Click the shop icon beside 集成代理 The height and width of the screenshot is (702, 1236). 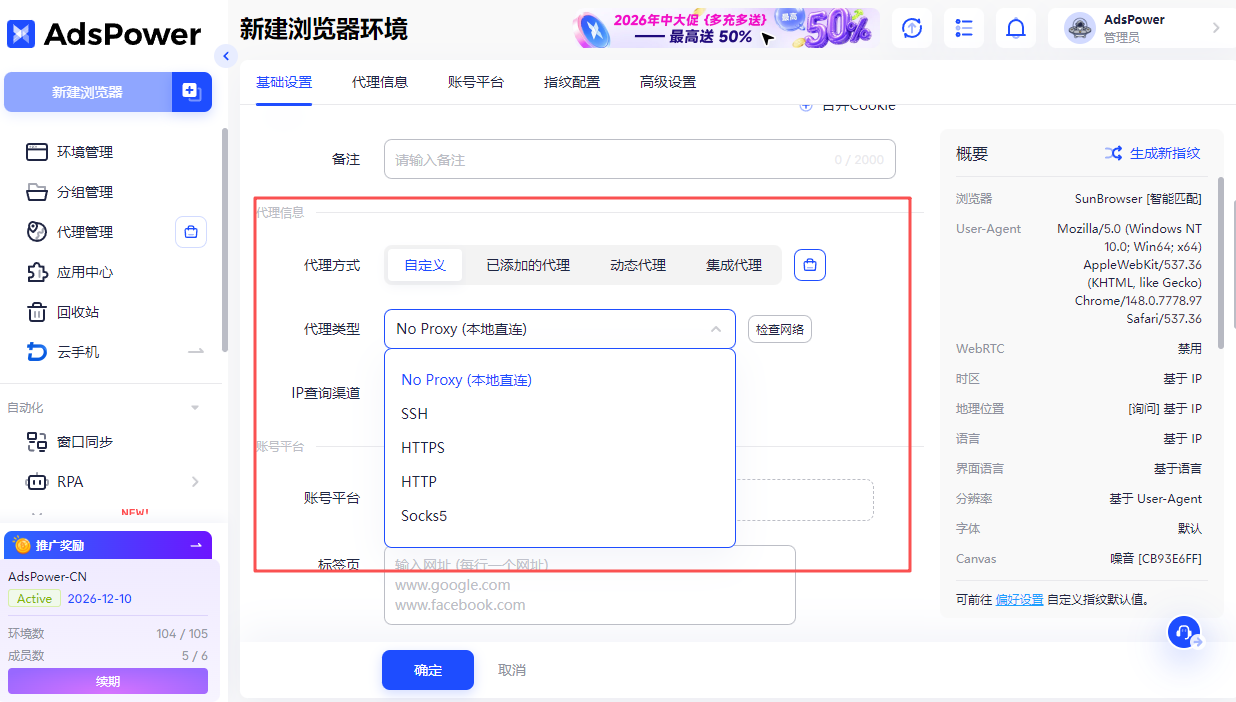click(810, 265)
